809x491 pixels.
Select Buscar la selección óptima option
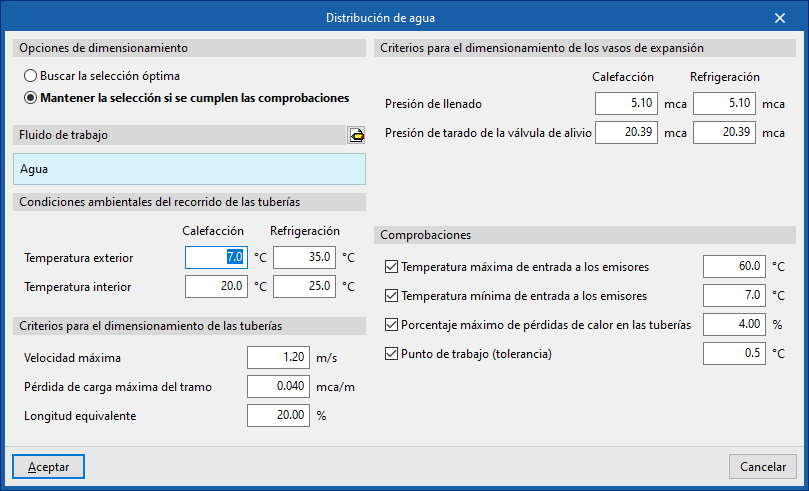tap(31, 76)
